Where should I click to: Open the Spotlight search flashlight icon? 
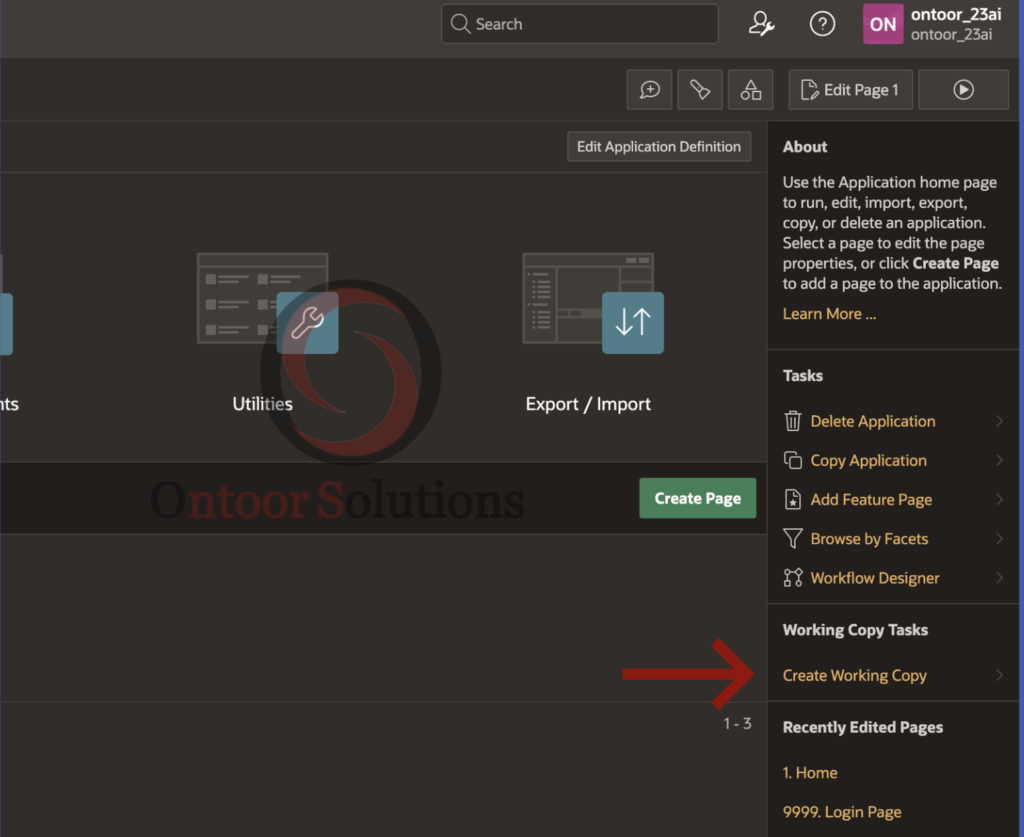(x=700, y=90)
